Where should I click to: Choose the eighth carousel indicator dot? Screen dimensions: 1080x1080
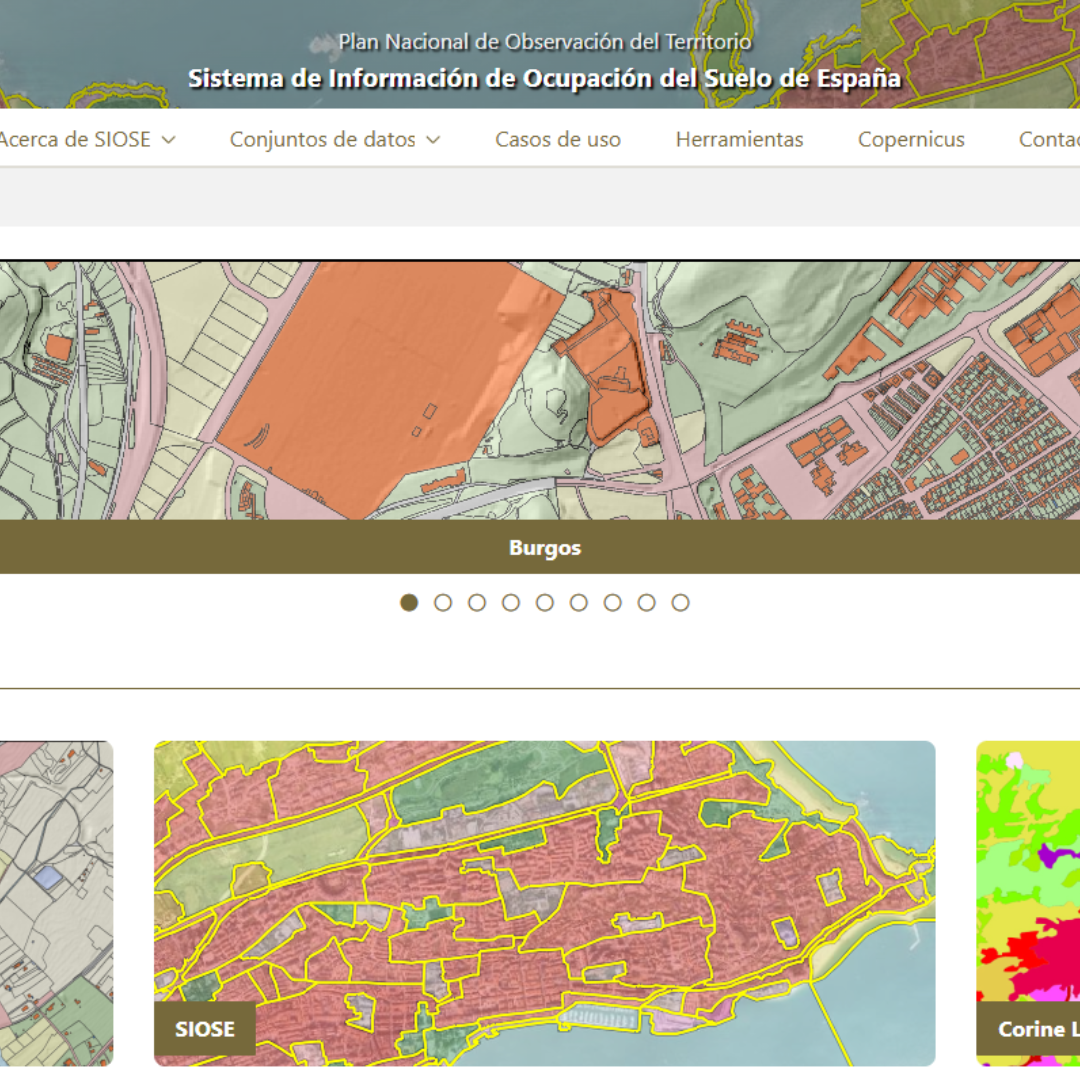click(647, 603)
